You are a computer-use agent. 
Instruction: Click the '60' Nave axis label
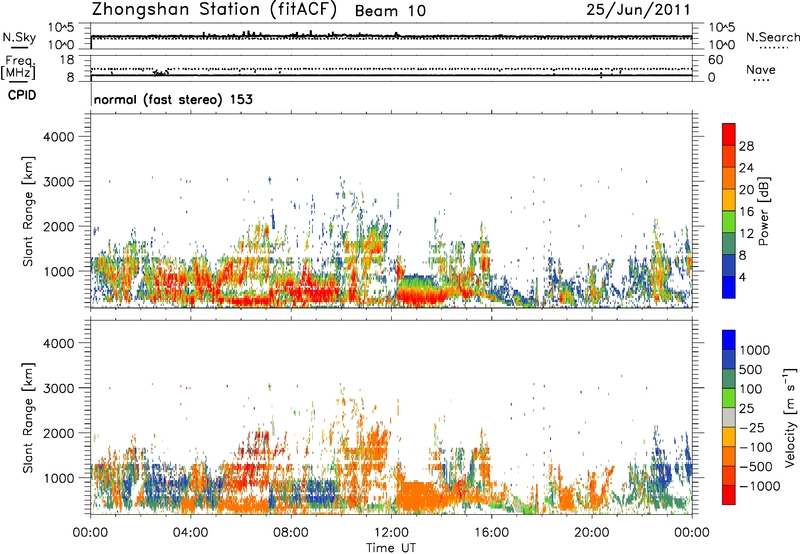[716, 60]
